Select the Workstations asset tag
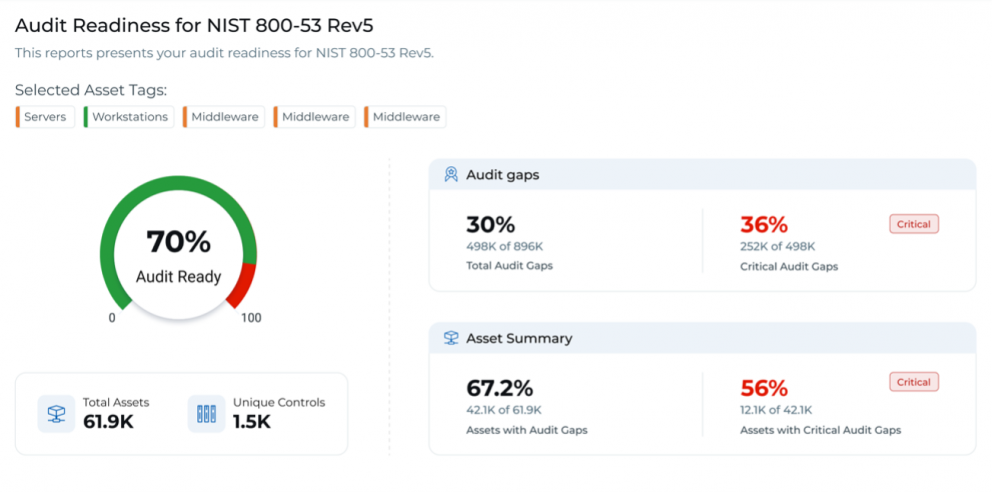The height and width of the screenshot is (495, 995). (x=129, y=117)
